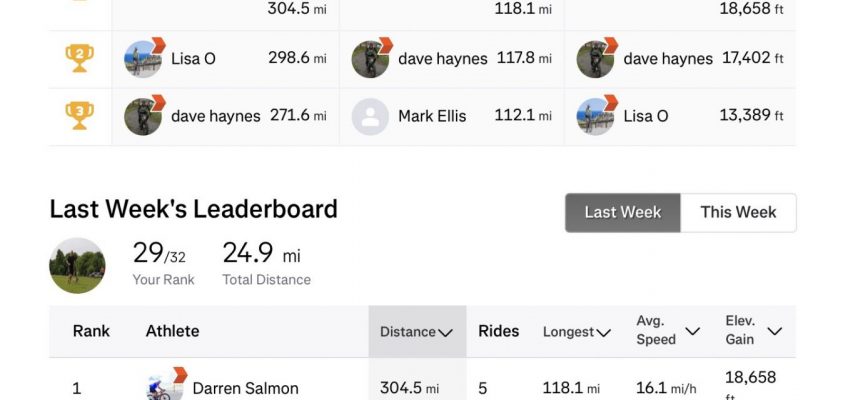Sort leaderboard by Distance column
848x400 pixels.
[x=416, y=332]
